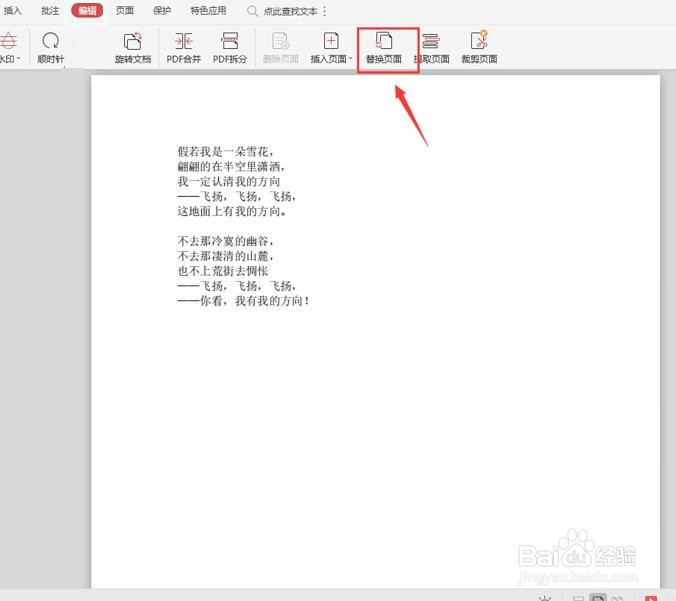Click the 点此查找文本 search field

coord(291,11)
